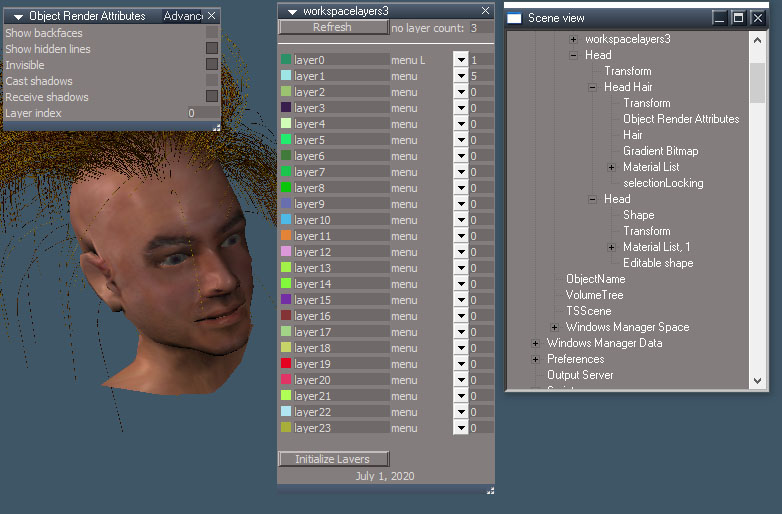Viewport: 782px width, 514px height.
Task: Open the Advanced tab of Object Render Attributes
Action: [183, 16]
